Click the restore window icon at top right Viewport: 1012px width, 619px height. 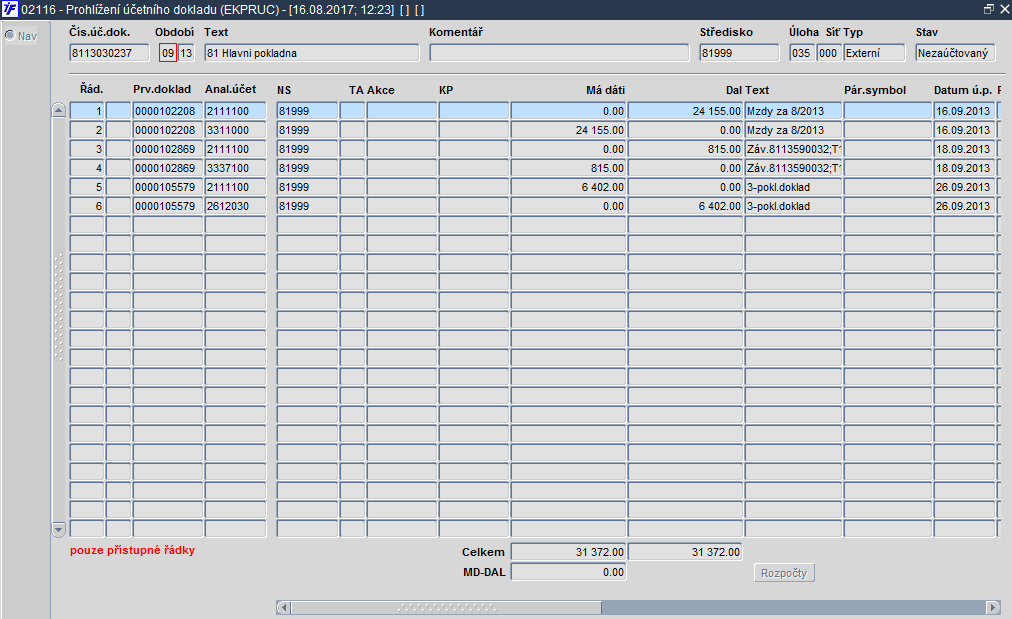[988, 9]
